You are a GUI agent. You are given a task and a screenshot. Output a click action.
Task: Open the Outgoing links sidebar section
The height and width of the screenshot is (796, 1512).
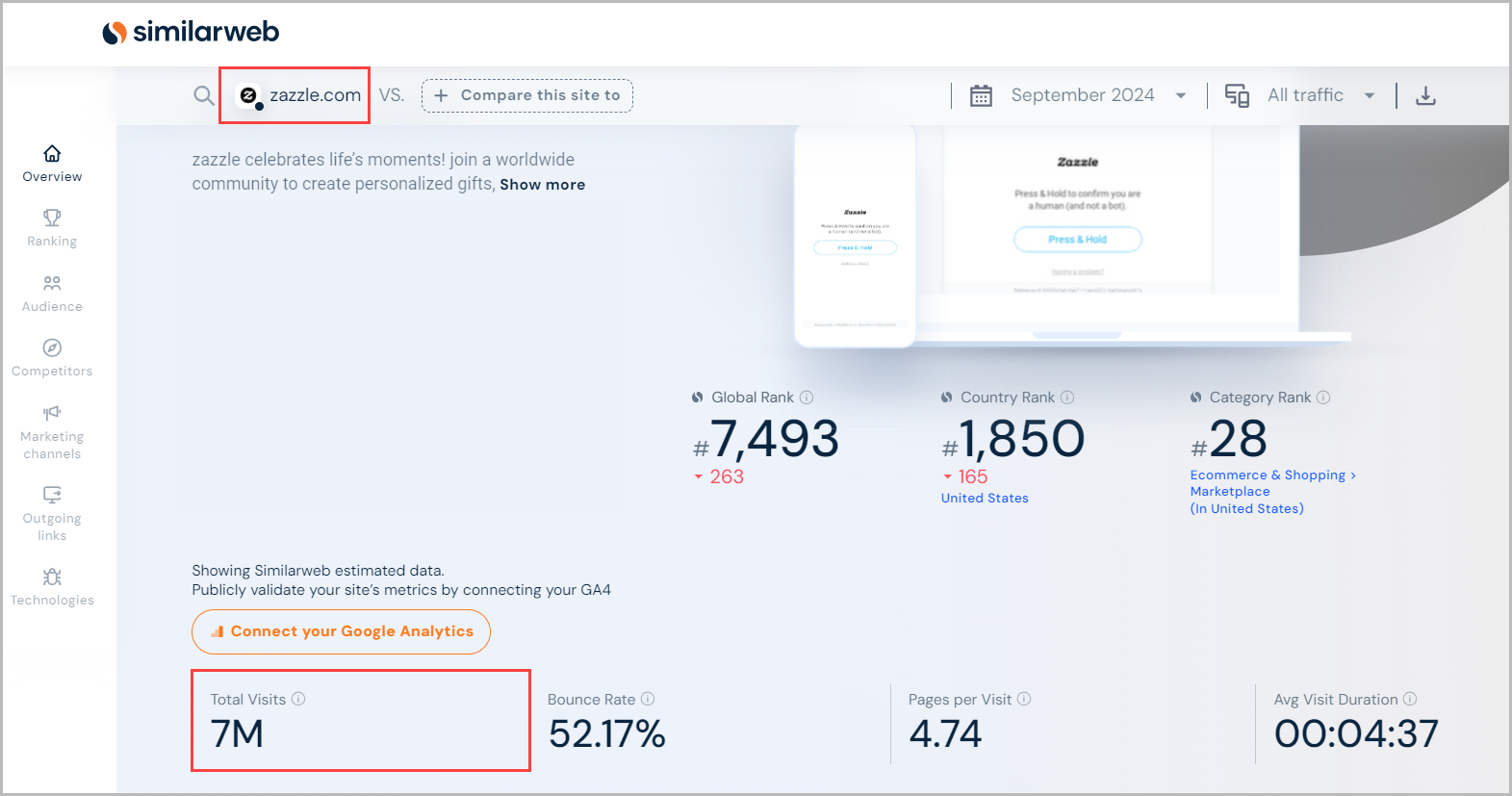click(52, 514)
